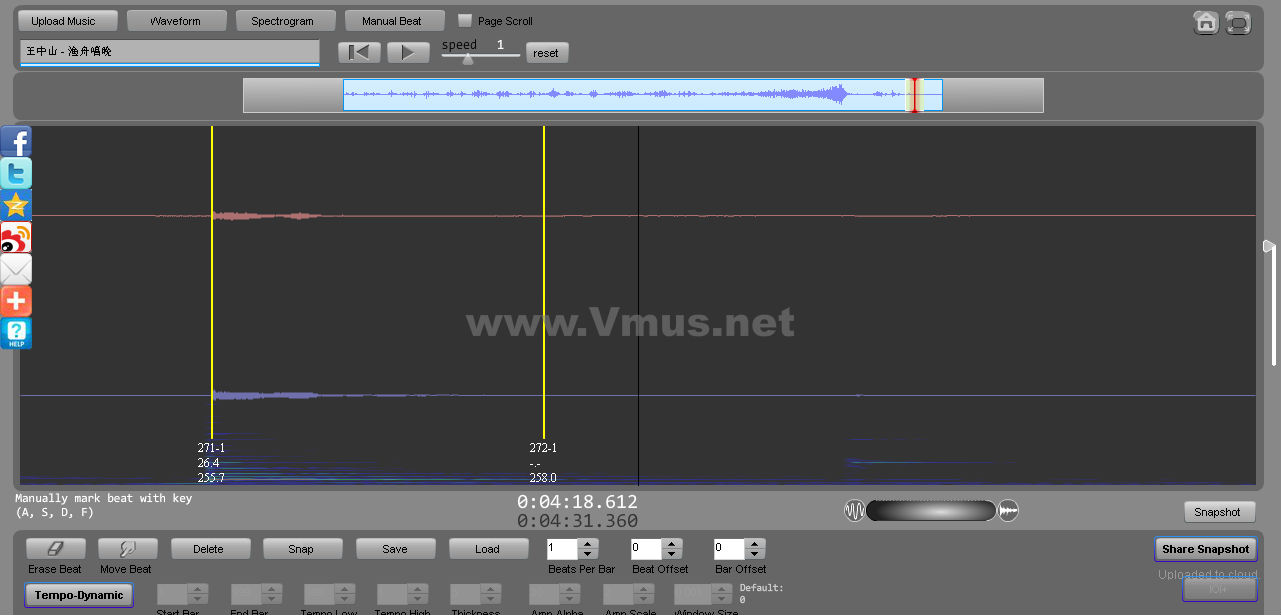Click the home icon at top right
This screenshot has width=1281, height=615.
coord(1206,22)
